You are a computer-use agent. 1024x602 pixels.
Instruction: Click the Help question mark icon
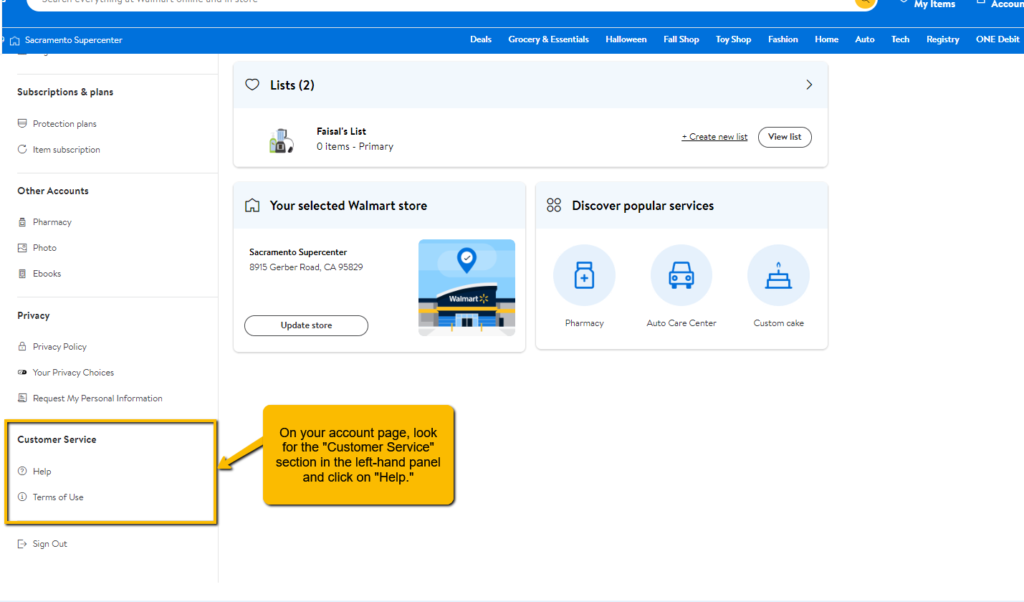pyautogui.click(x=22, y=471)
